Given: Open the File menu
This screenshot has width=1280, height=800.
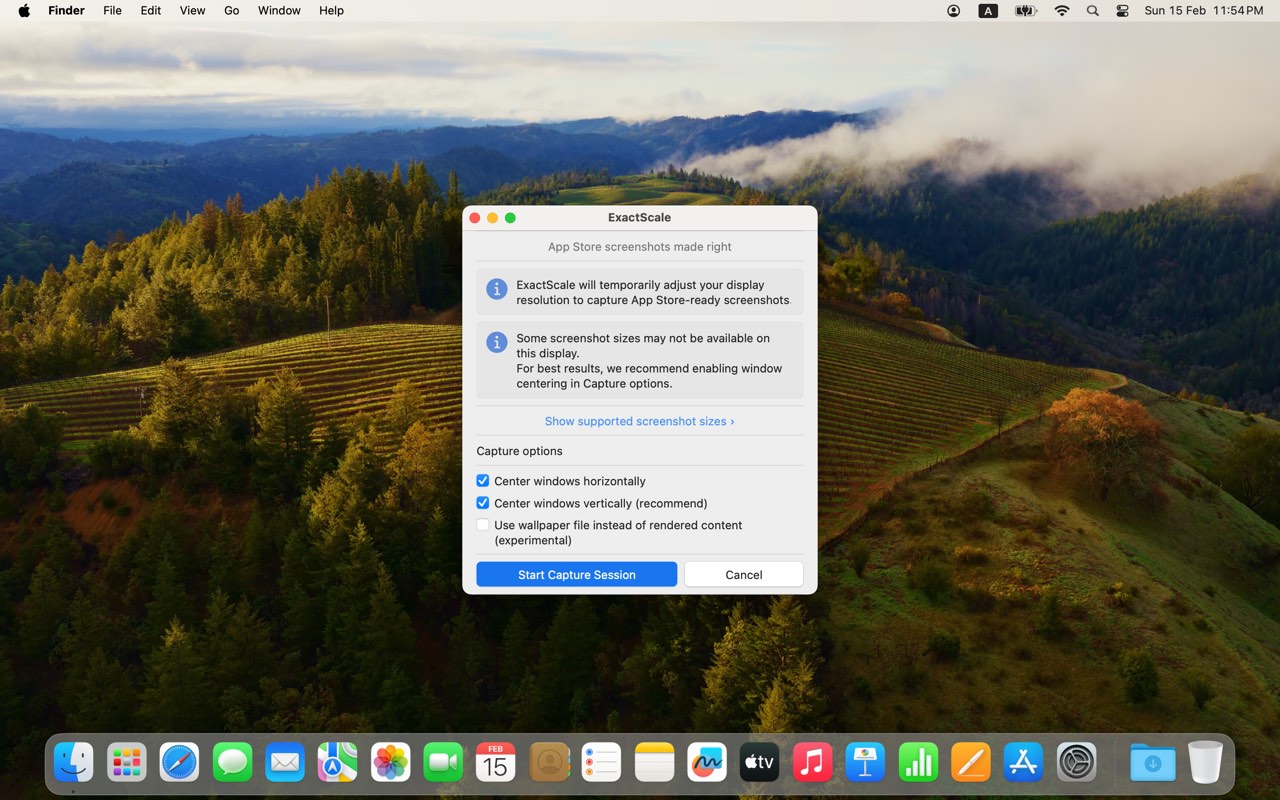Looking at the screenshot, I should [x=113, y=11].
